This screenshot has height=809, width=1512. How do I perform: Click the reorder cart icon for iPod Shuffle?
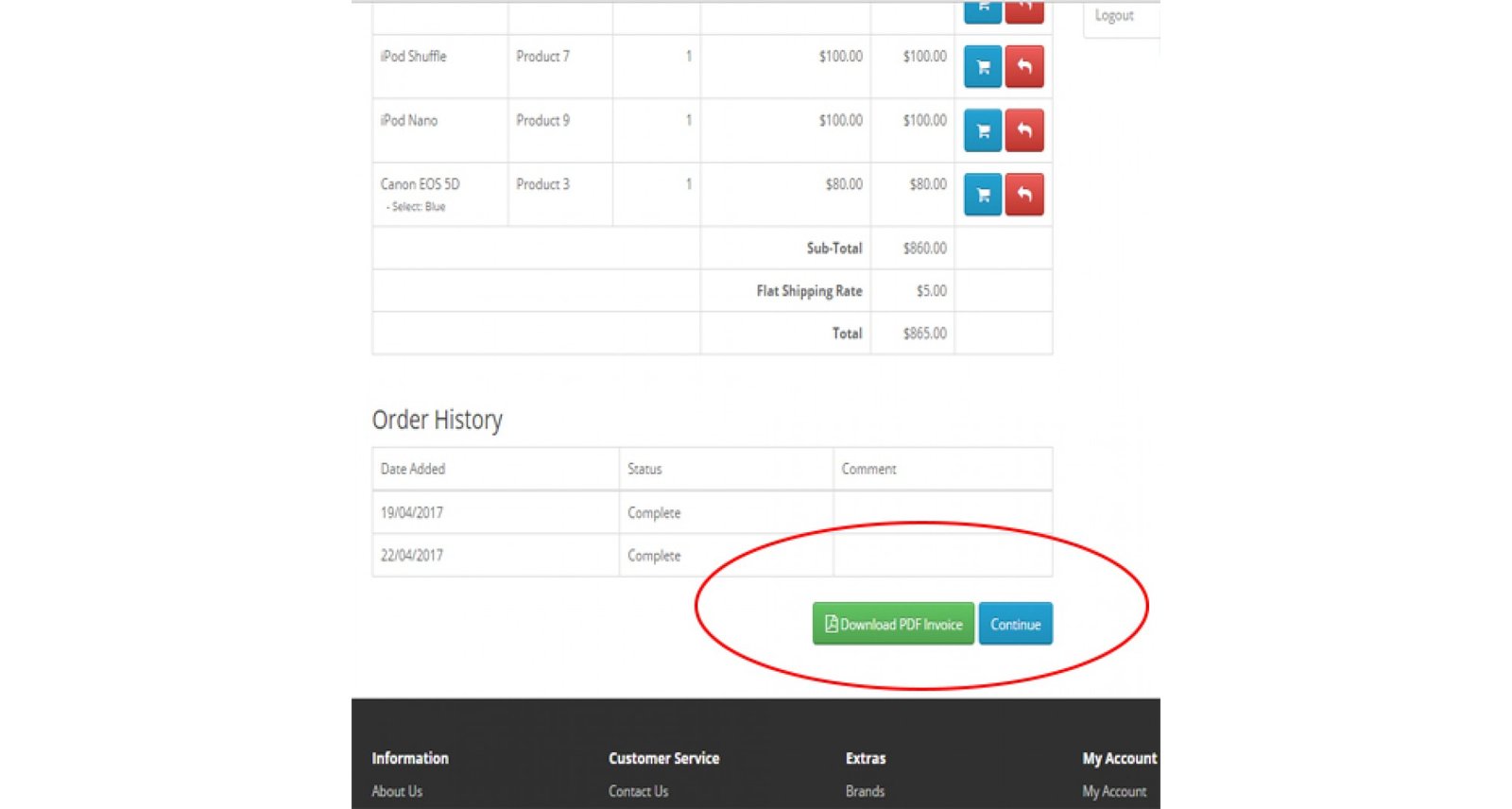[982, 67]
